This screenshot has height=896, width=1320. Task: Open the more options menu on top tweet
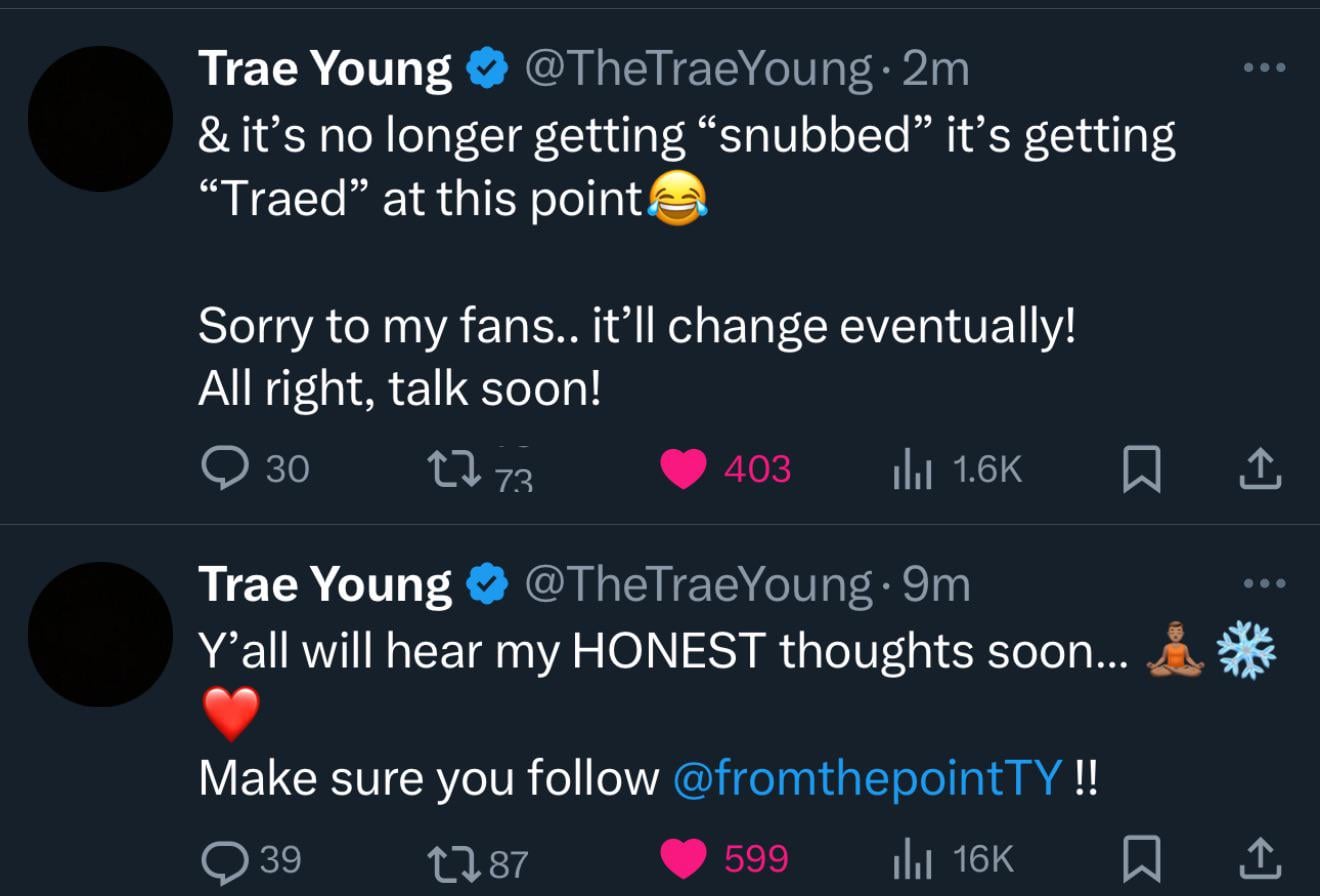(x=1264, y=66)
